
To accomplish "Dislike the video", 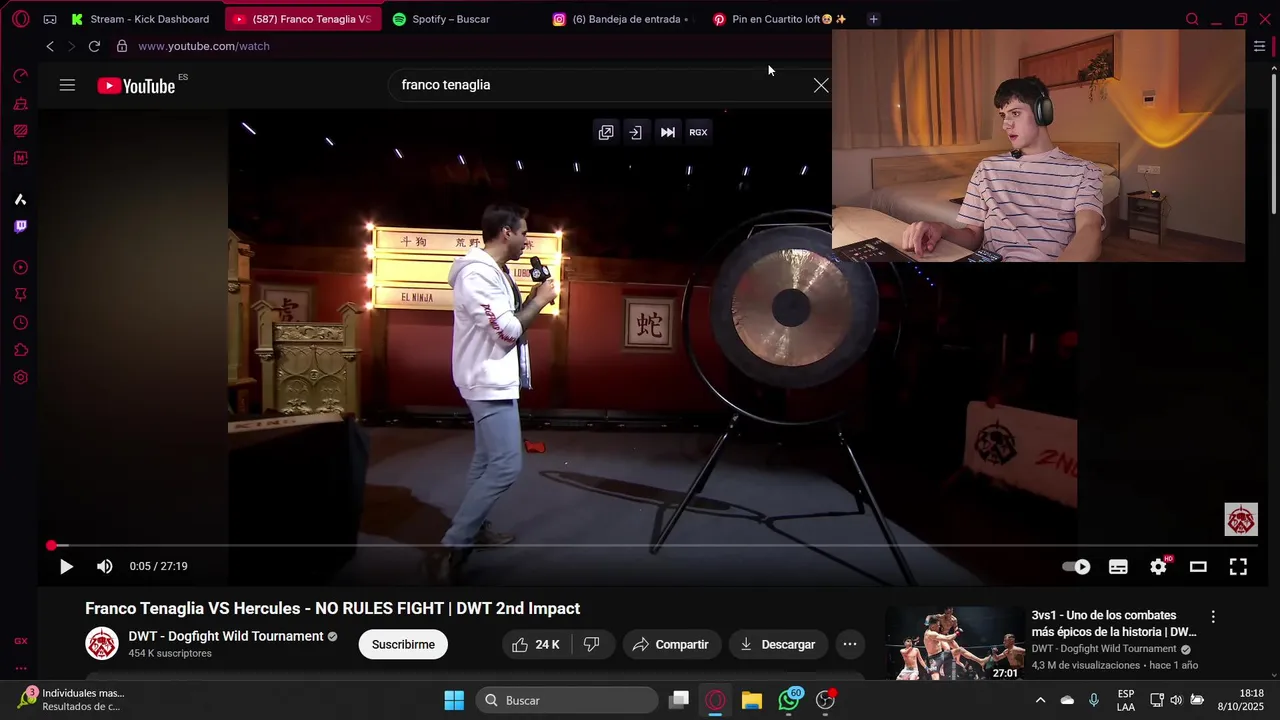I will coord(591,645).
